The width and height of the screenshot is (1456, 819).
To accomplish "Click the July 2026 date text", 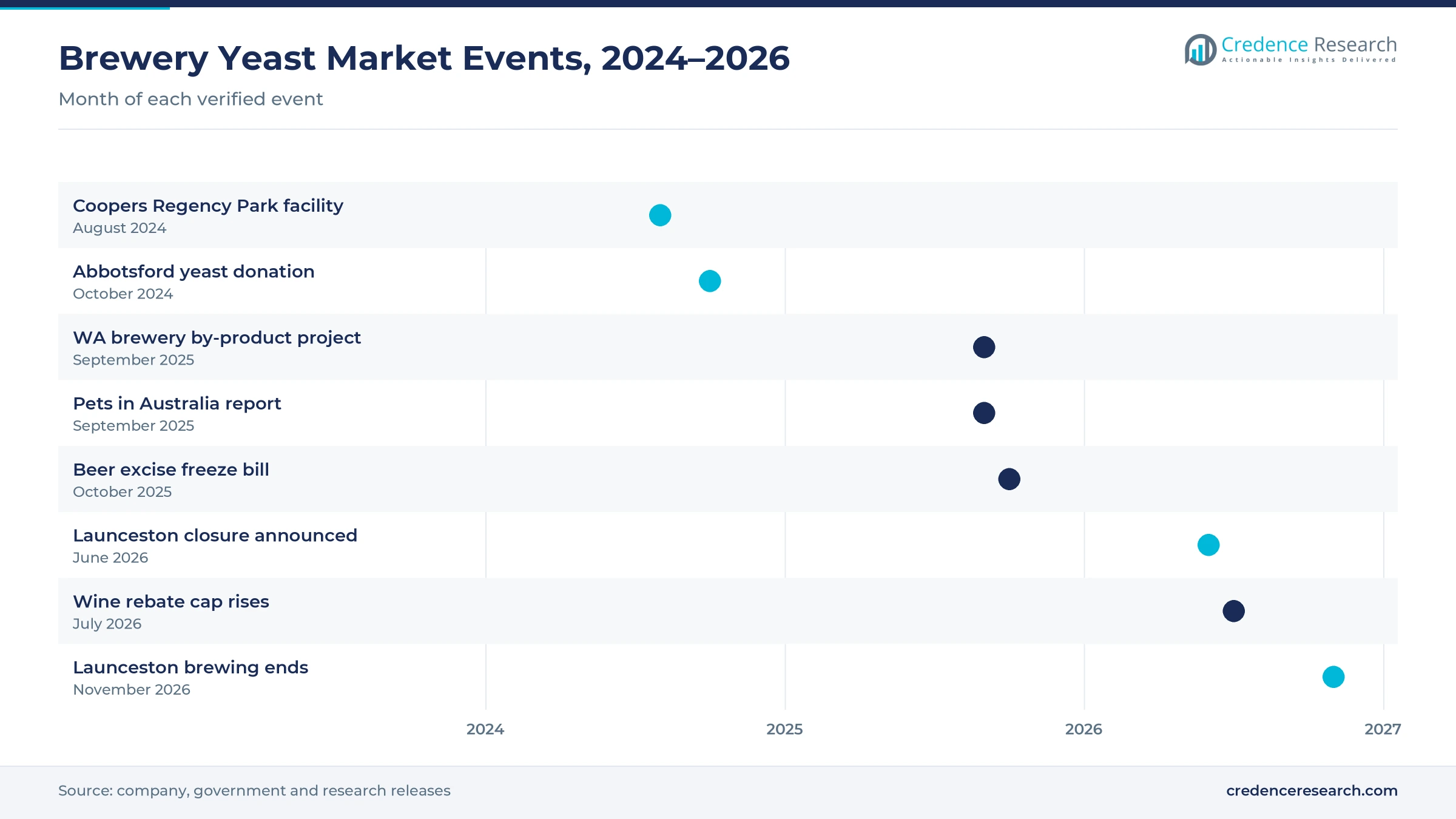I will point(107,624).
